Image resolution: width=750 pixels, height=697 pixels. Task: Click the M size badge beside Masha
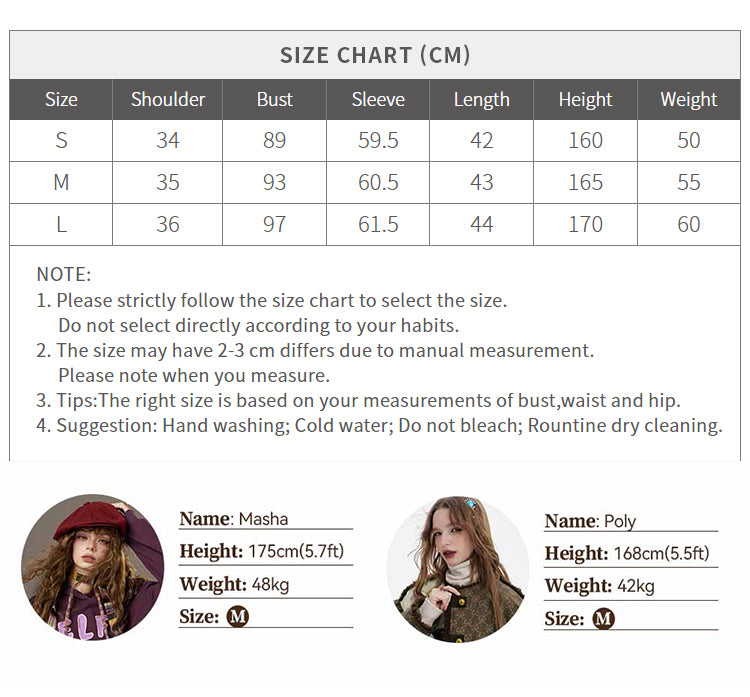pos(237,617)
